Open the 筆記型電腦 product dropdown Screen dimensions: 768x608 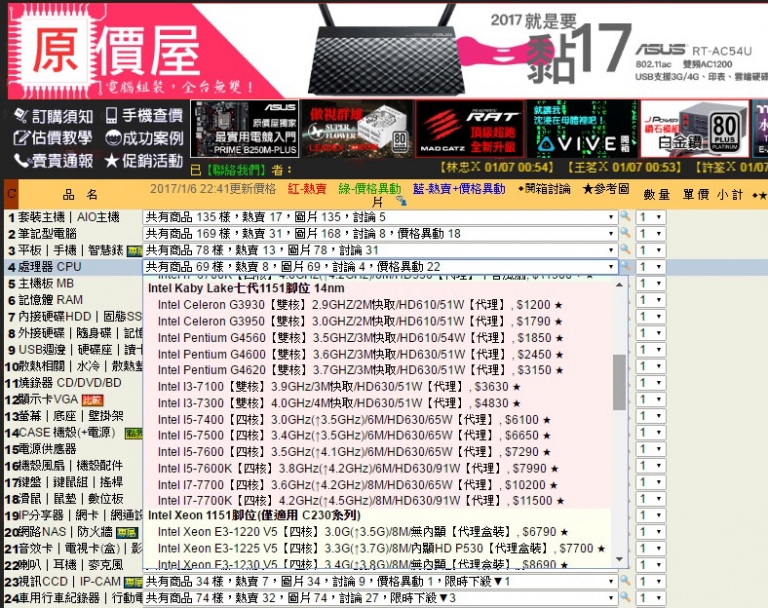click(x=380, y=234)
